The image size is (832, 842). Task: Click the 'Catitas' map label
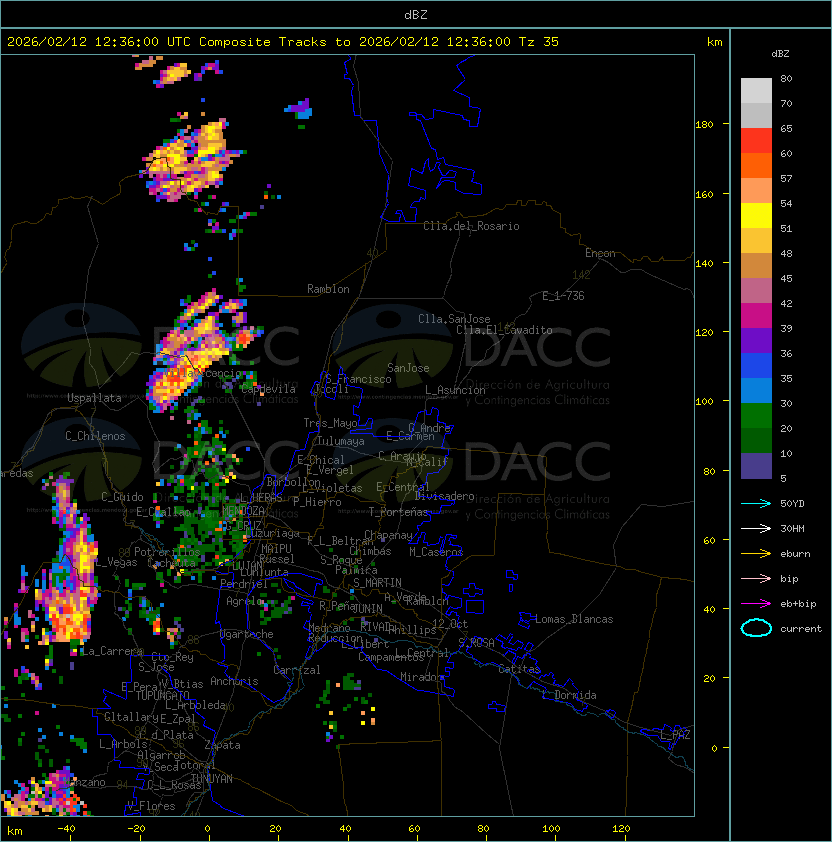[x=519, y=669]
